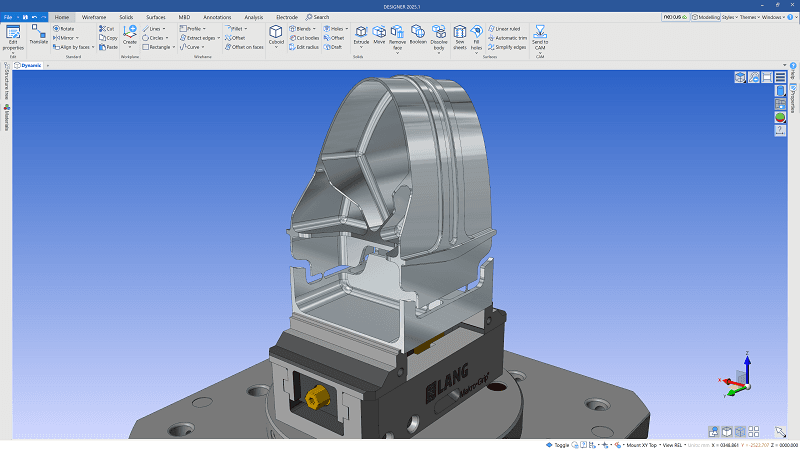Click the Edit properties icon

point(13,33)
